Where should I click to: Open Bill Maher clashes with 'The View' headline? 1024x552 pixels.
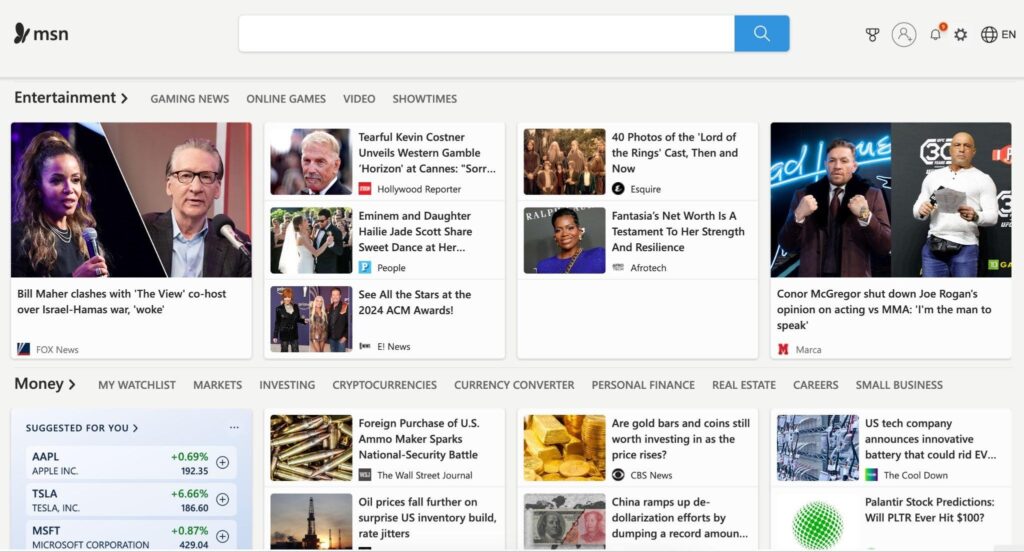pyautogui.click(x=122, y=301)
